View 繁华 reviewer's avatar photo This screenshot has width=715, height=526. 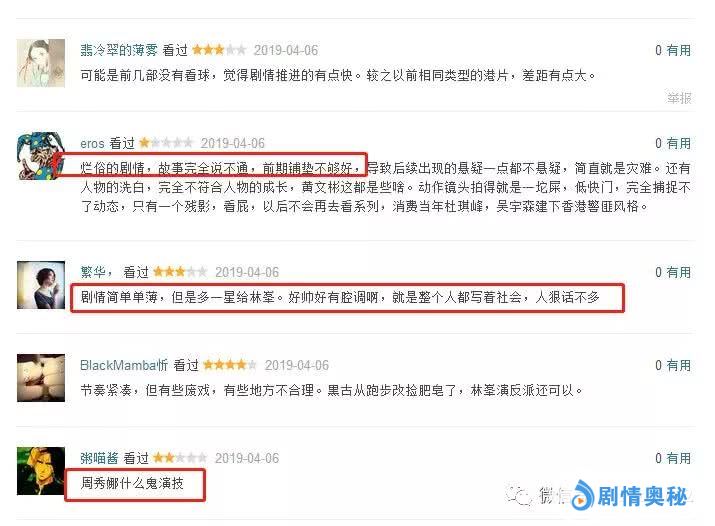(x=41, y=285)
